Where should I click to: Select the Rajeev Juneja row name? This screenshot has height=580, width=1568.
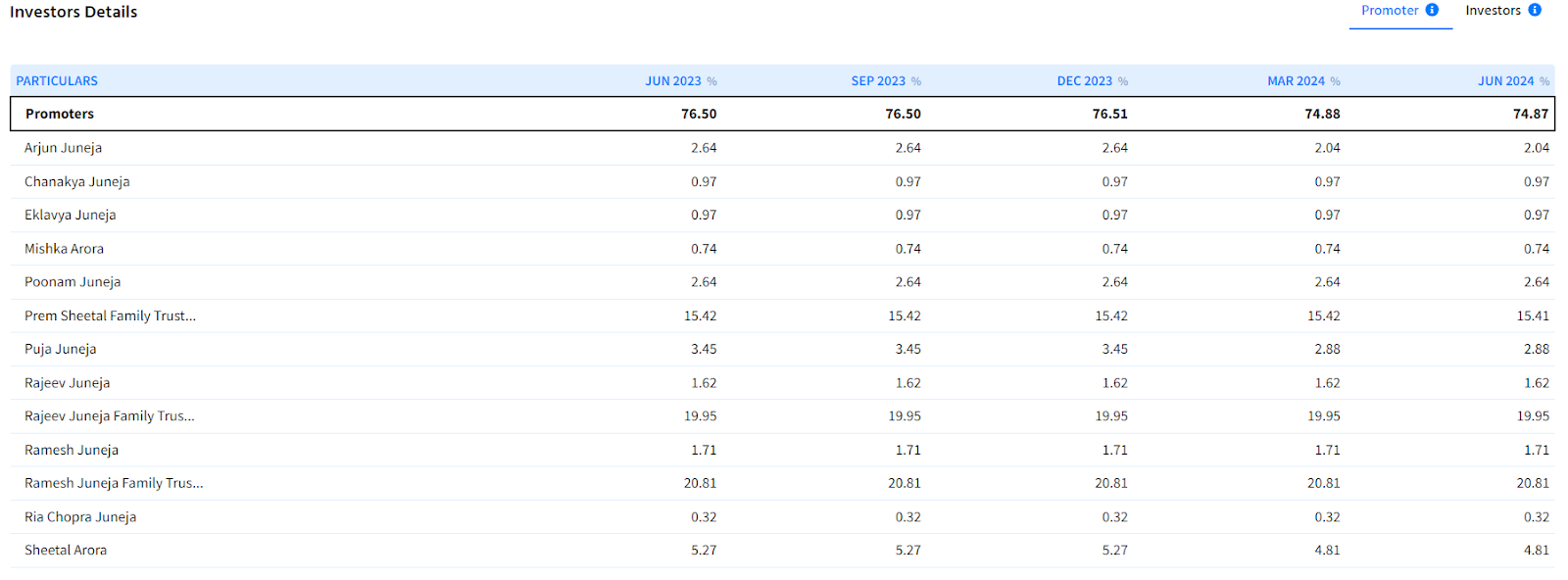(x=67, y=383)
